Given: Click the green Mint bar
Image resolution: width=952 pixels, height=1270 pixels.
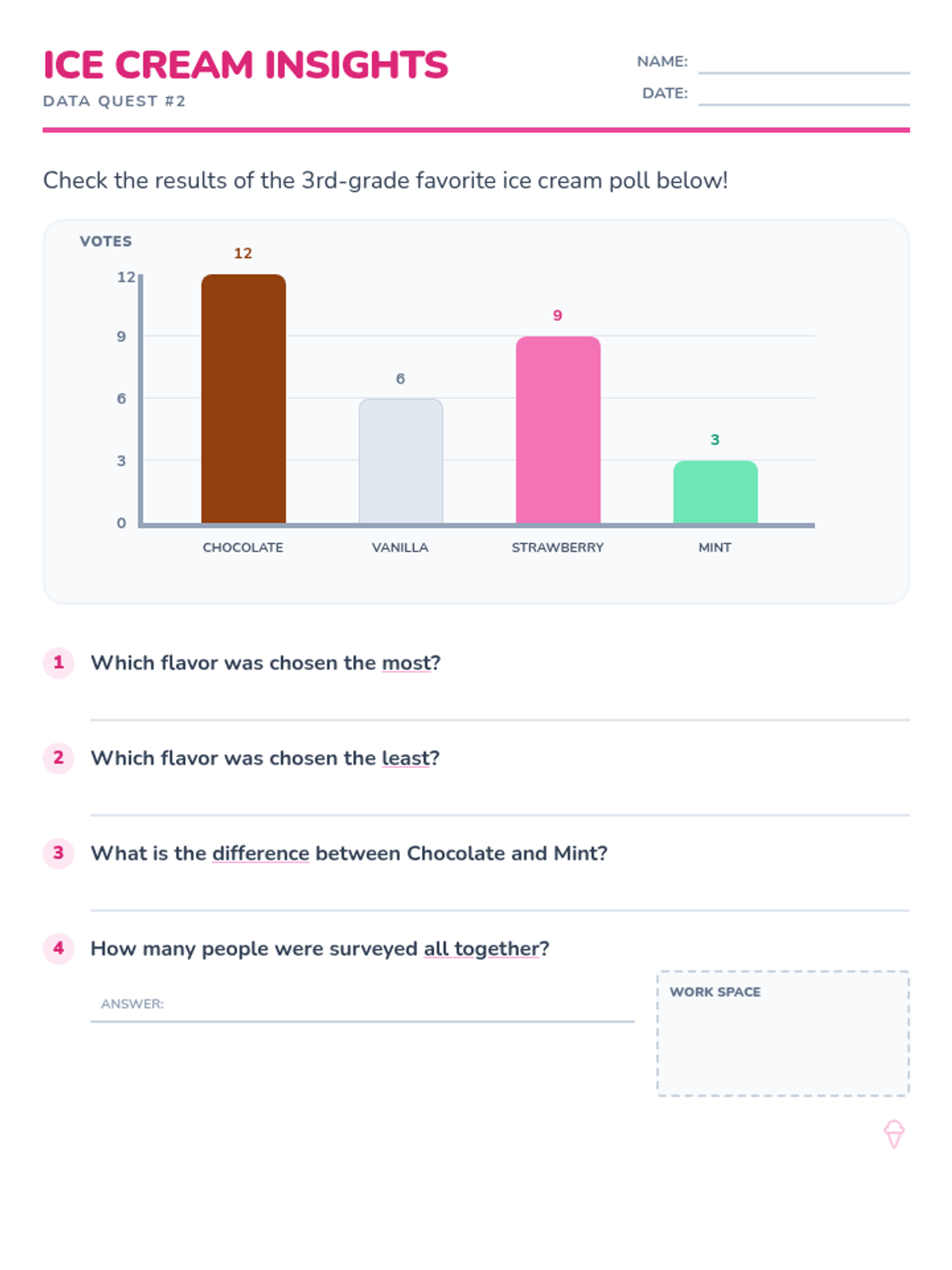Looking at the screenshot, I should pos(715,492).
